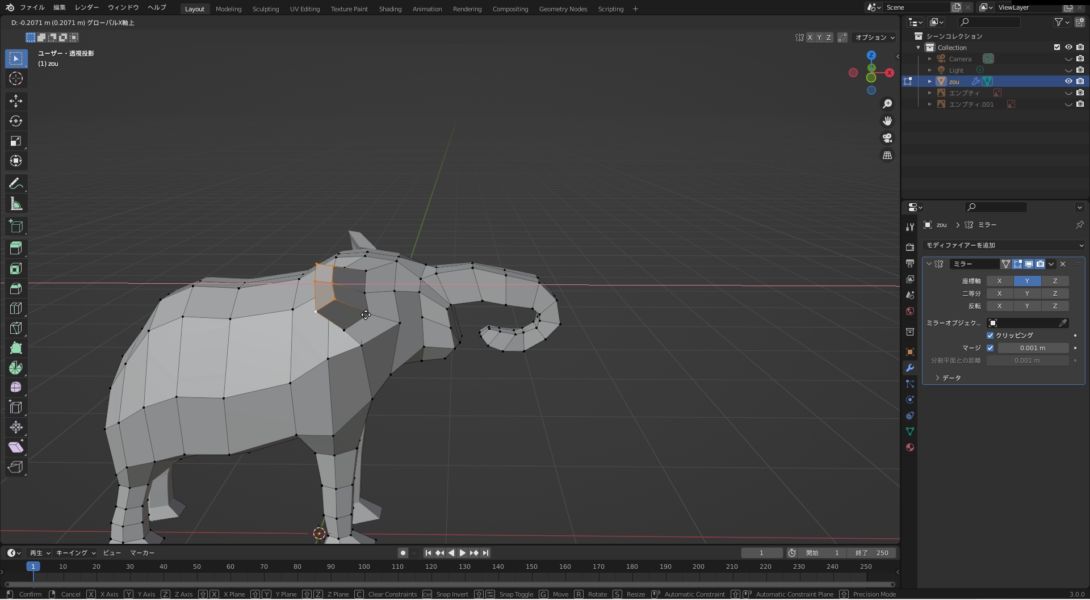This screenshot has width=1090, height=600.
Task: Select the Extrude Region tool
Action: click(x=15, y=248)
